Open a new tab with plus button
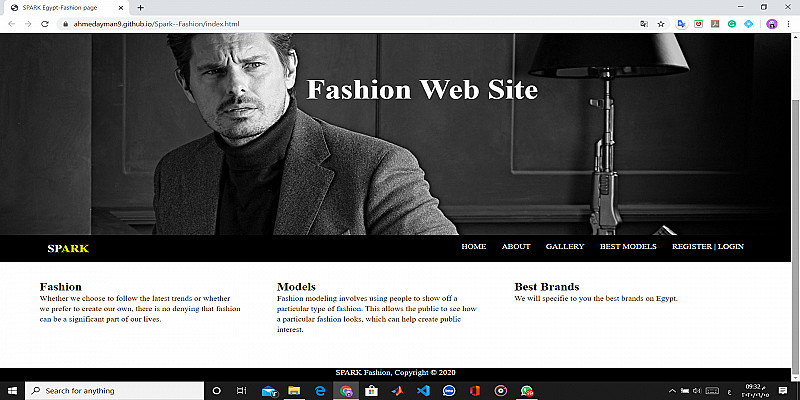The image size is (800, 400). [x=140, y=8]
